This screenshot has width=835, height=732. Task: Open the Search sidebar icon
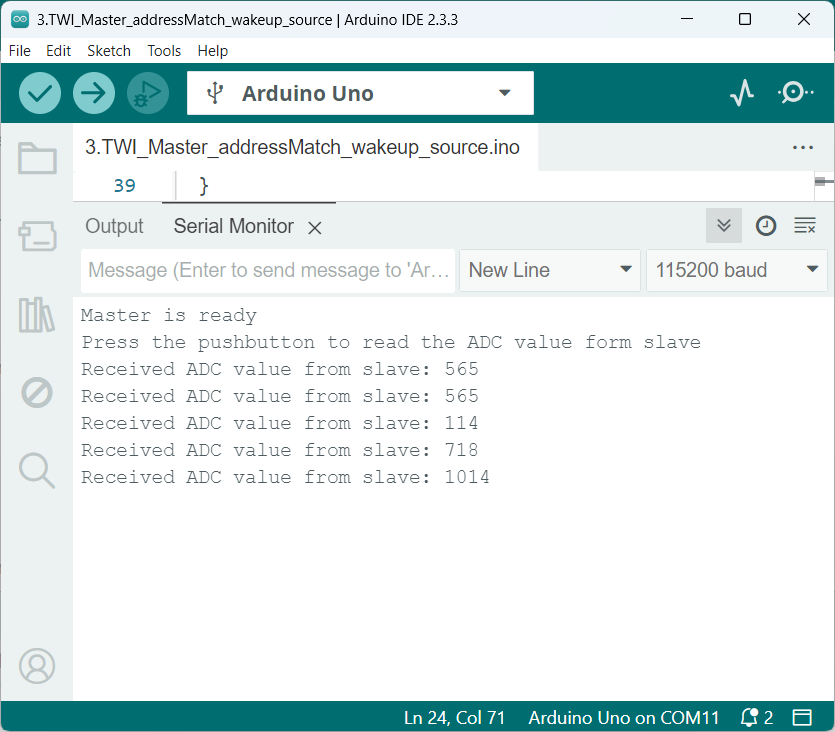pyautogui.click(x=37, y=471)
